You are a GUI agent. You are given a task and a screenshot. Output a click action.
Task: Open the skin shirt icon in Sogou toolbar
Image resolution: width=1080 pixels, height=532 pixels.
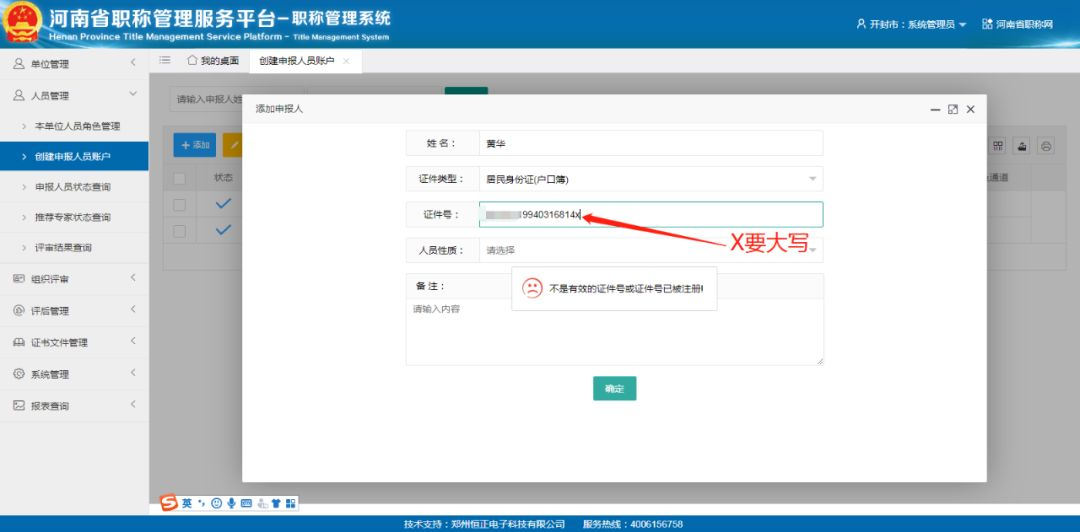(276, 504)
